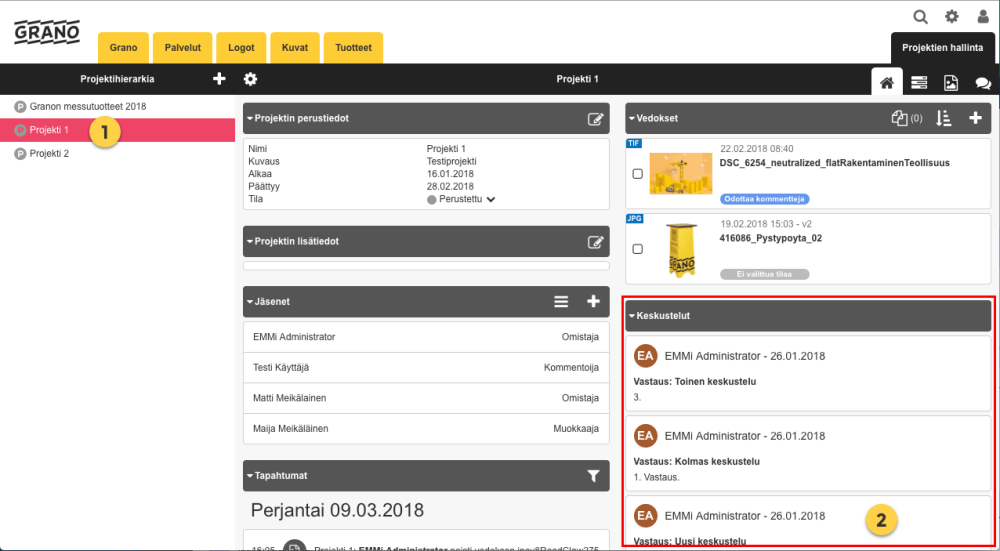Select the Projektien hallinta tab
The image size is (1000, 551).
click(x=943, y=48)
